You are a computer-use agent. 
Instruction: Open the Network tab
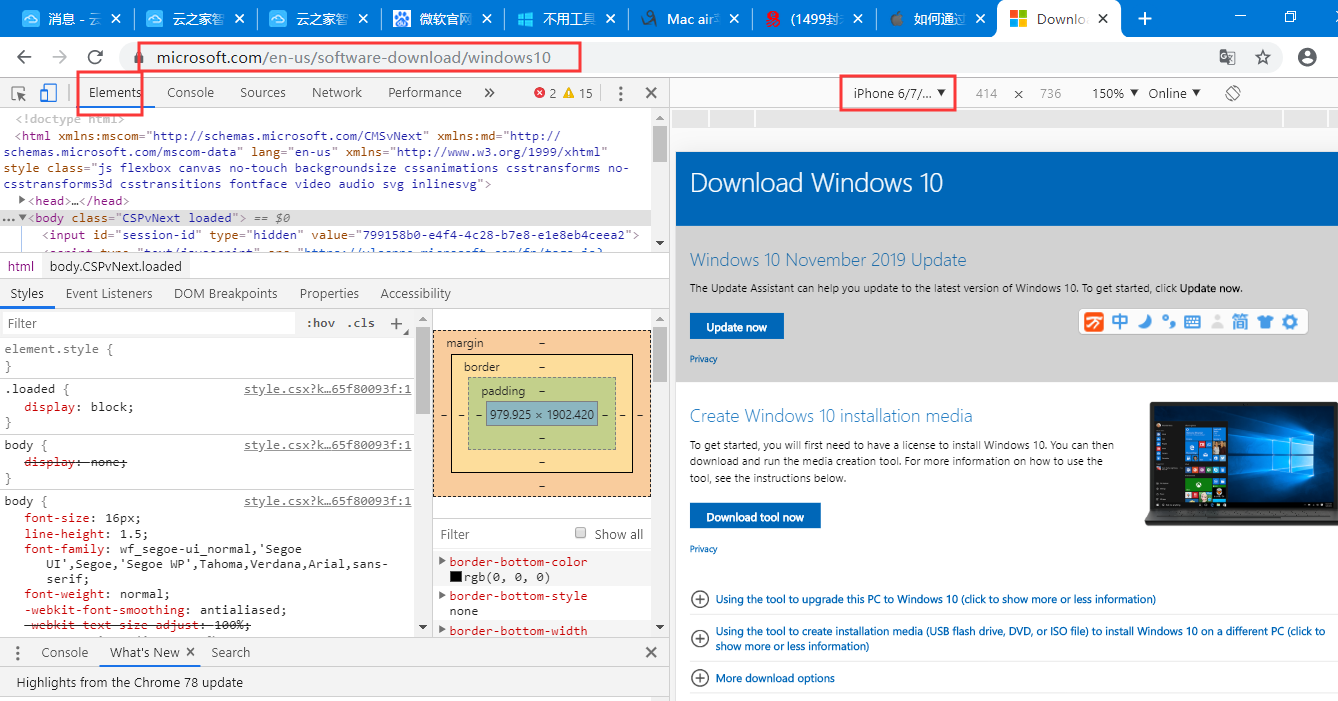coord(337,93)
